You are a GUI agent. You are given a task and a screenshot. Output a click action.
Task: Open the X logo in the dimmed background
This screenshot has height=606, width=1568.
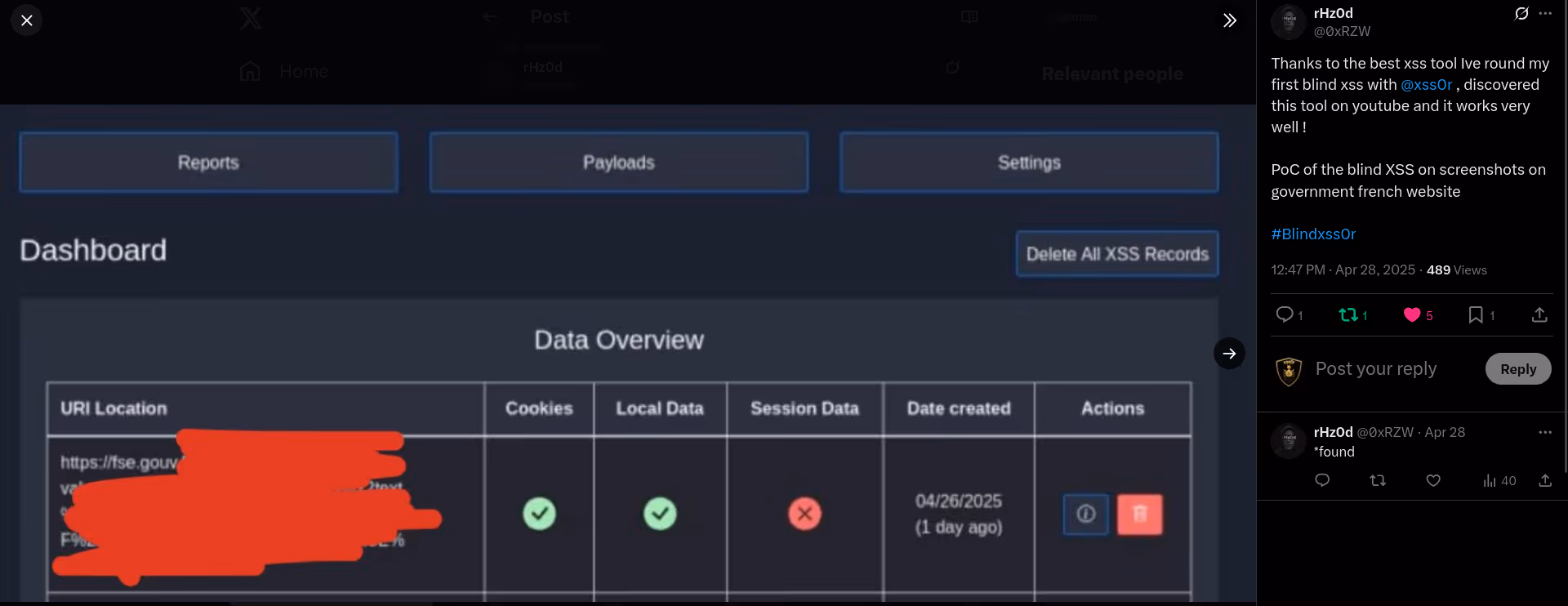tap(251, 17)
